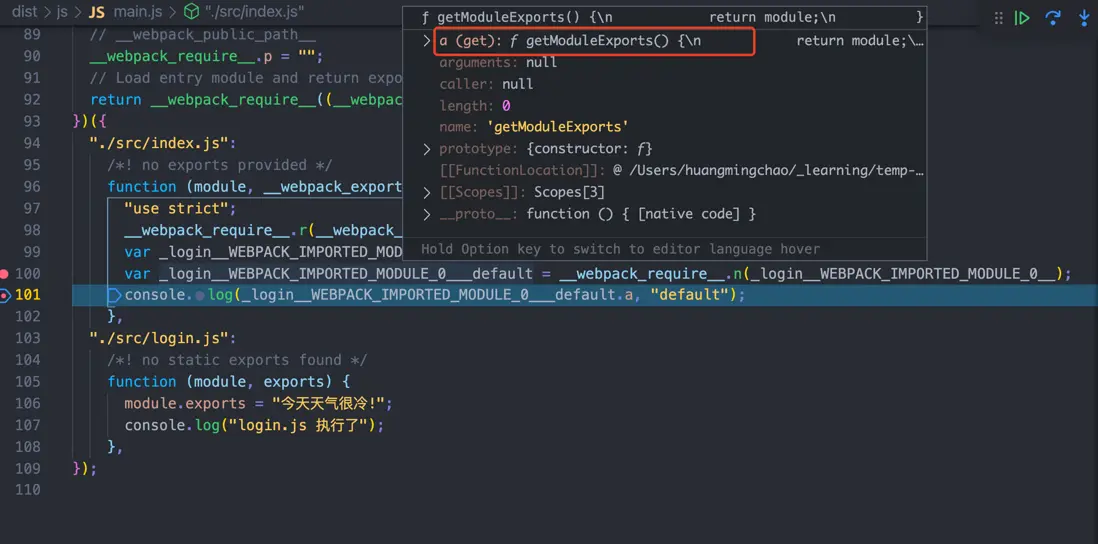Select the "./src/index.js" breadcrumb symbol

(254, 12)
